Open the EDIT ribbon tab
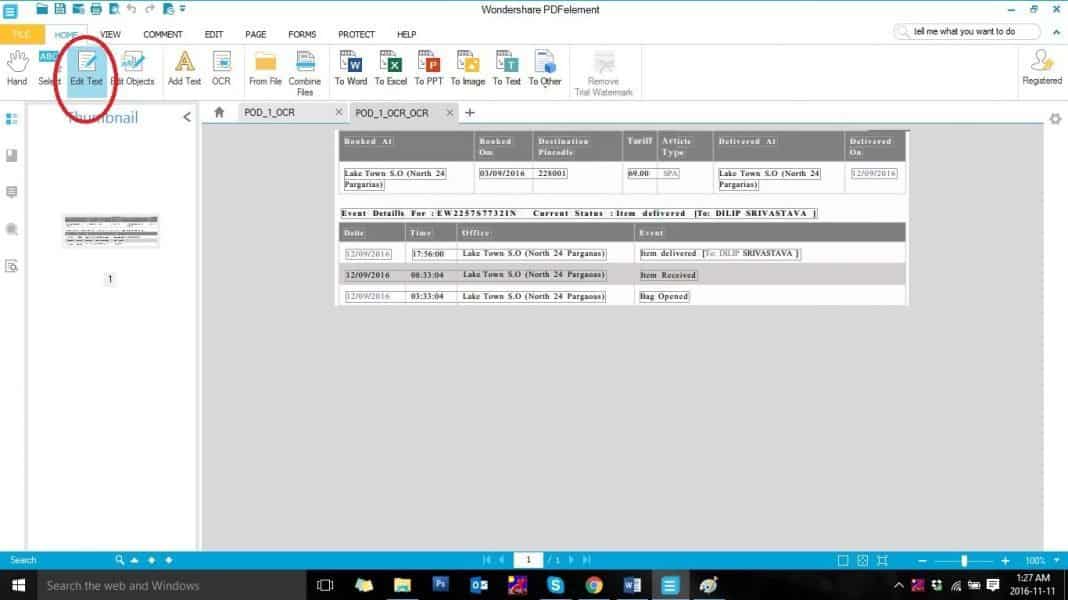This screenshot has height=600, width=1068. [214, 34]
